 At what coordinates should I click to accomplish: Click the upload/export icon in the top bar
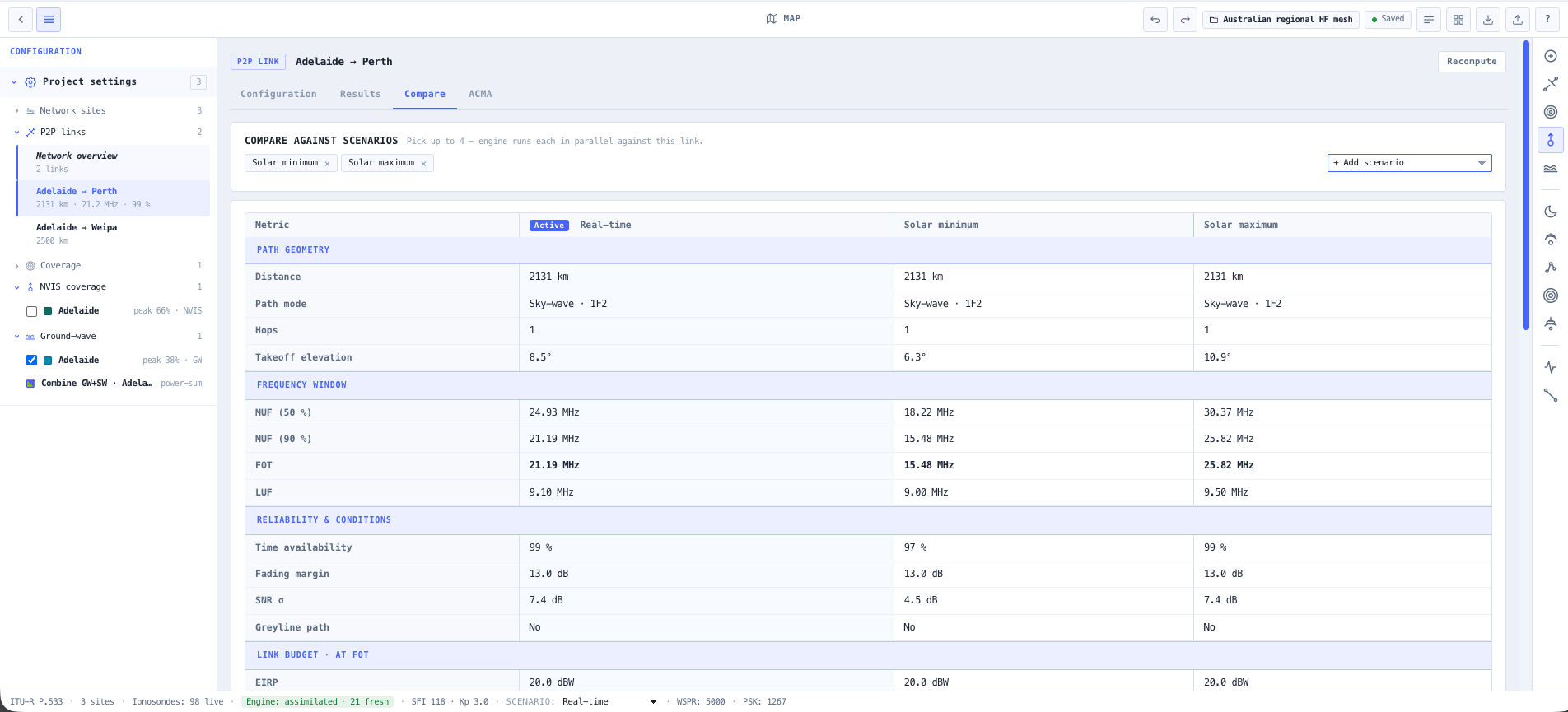(x=1518, y=20)
